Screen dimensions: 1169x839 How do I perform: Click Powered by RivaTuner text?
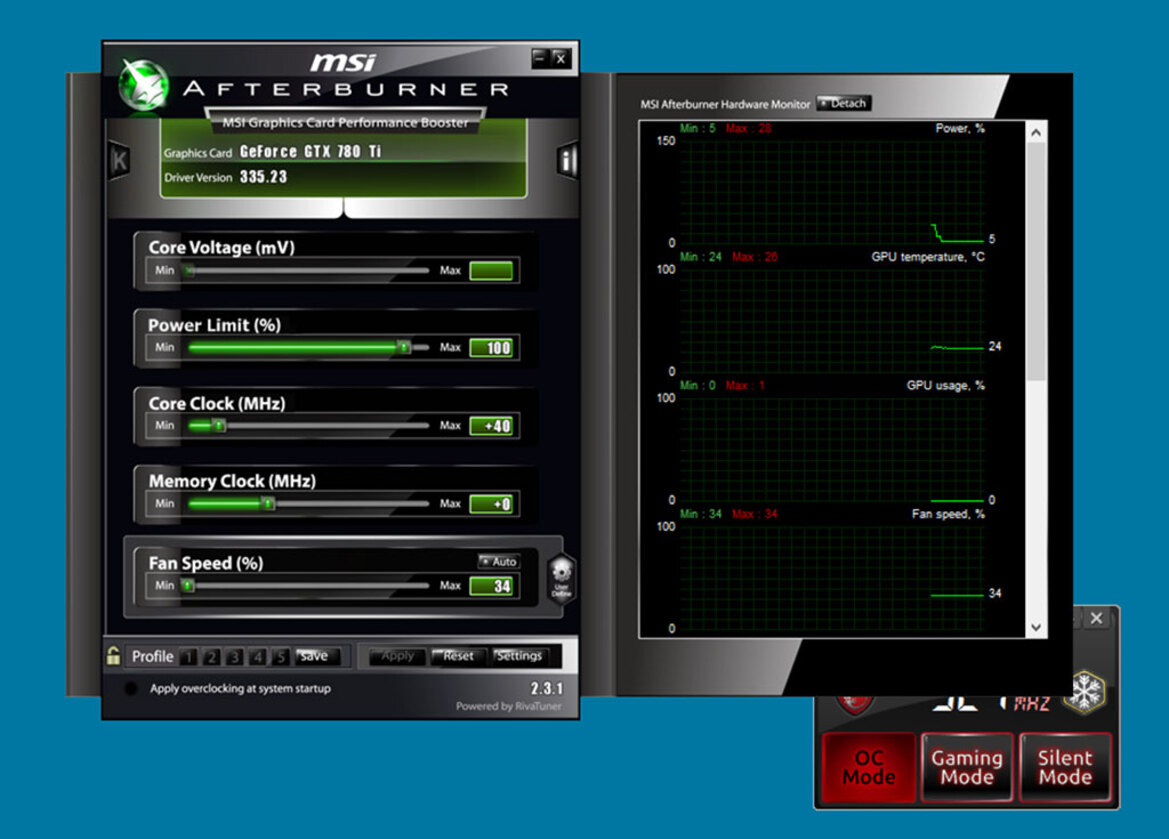pos(508,706)
